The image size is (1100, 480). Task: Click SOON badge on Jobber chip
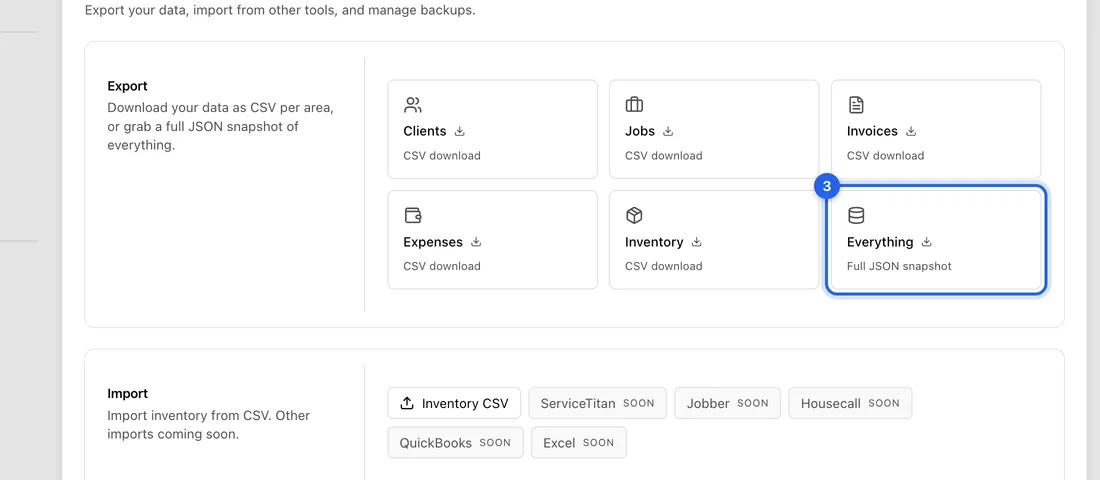pos(753,404)
